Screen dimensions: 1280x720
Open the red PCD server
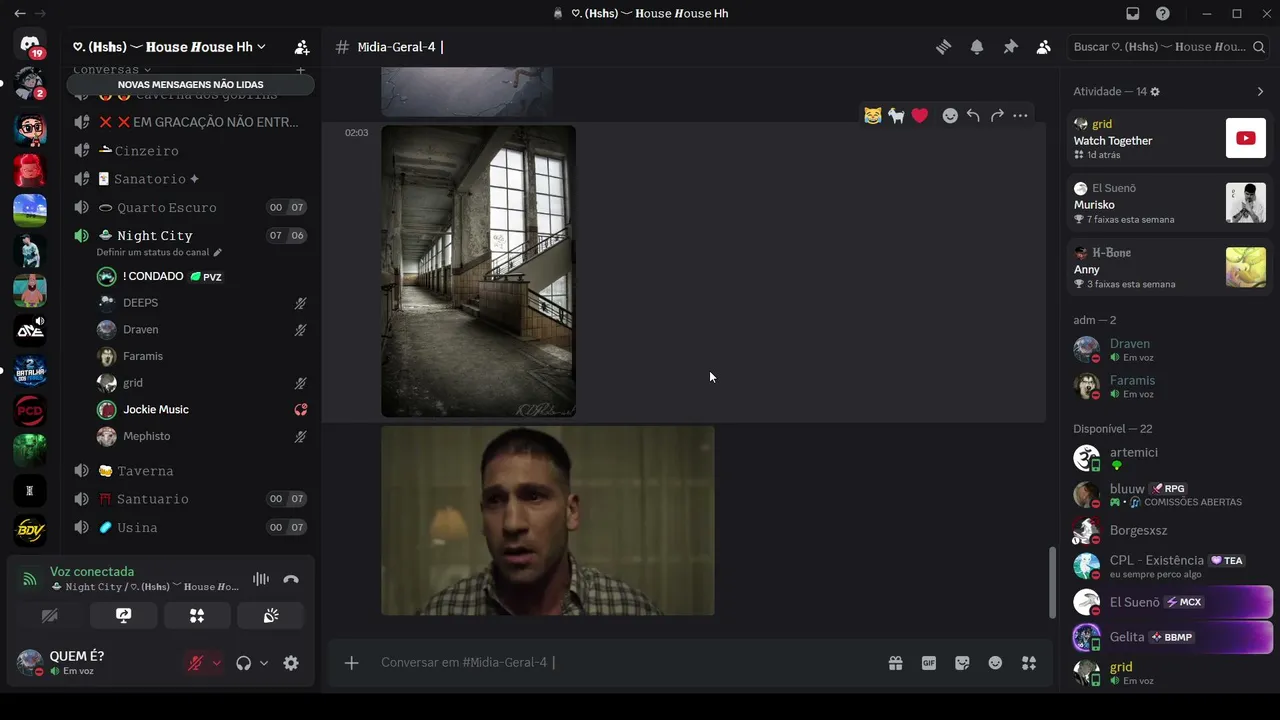[x=30, y=410]
